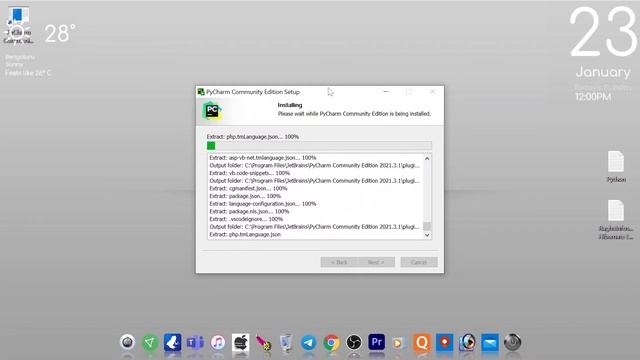Open the blue record-dot dock app
The height and width of the screenshot is (360, 640).
pyautogui.click(x=444, y=342)
